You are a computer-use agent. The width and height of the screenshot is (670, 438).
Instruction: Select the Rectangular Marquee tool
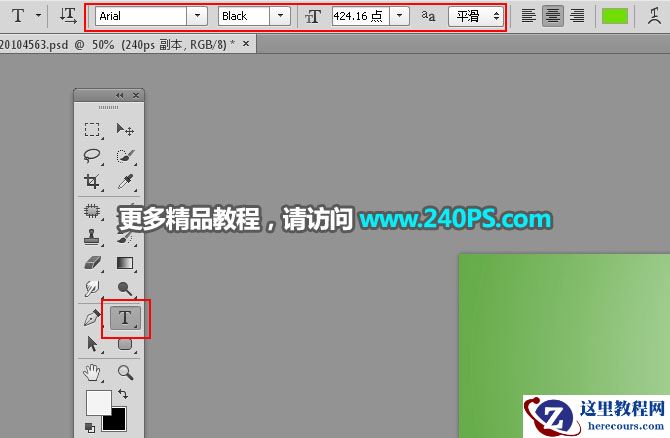click(x=92, y=129)
